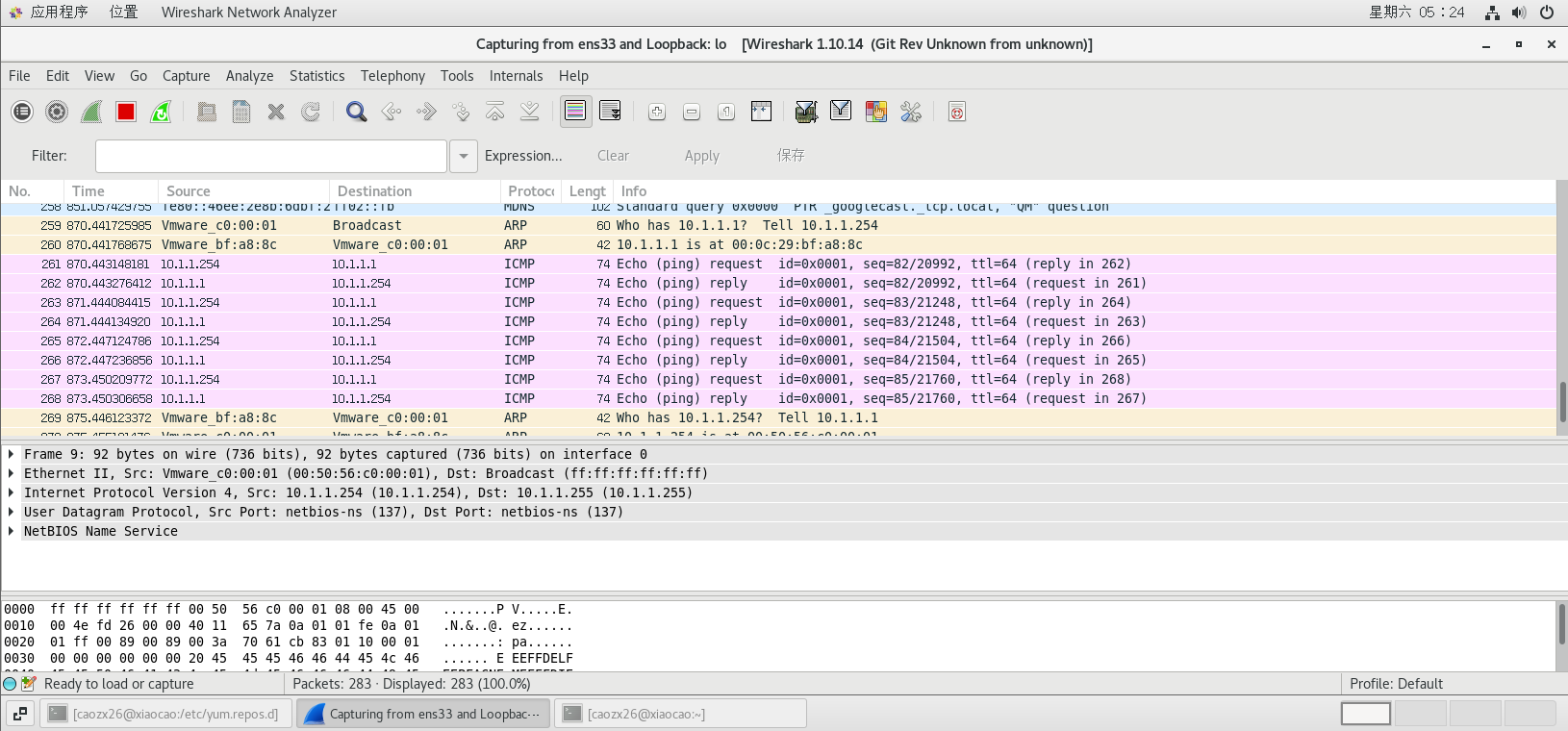Zoom out toolbar icon
Viewport: 1568px width, 731px height.
click(x=692, y=112)
